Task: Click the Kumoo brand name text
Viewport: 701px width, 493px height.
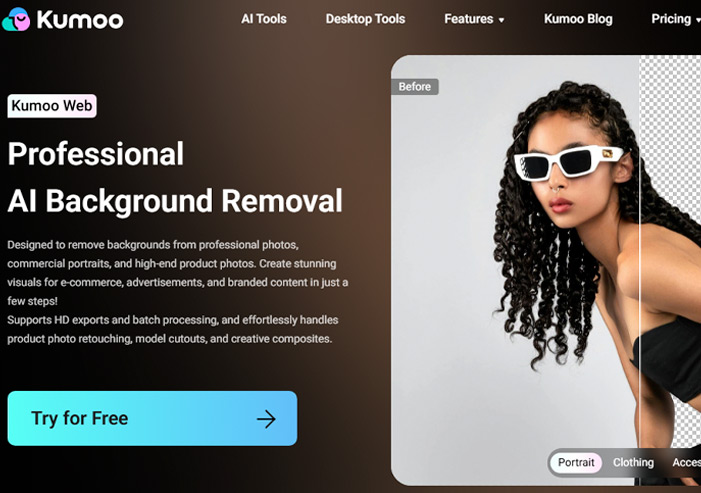Action: click(x=80, y=20)
